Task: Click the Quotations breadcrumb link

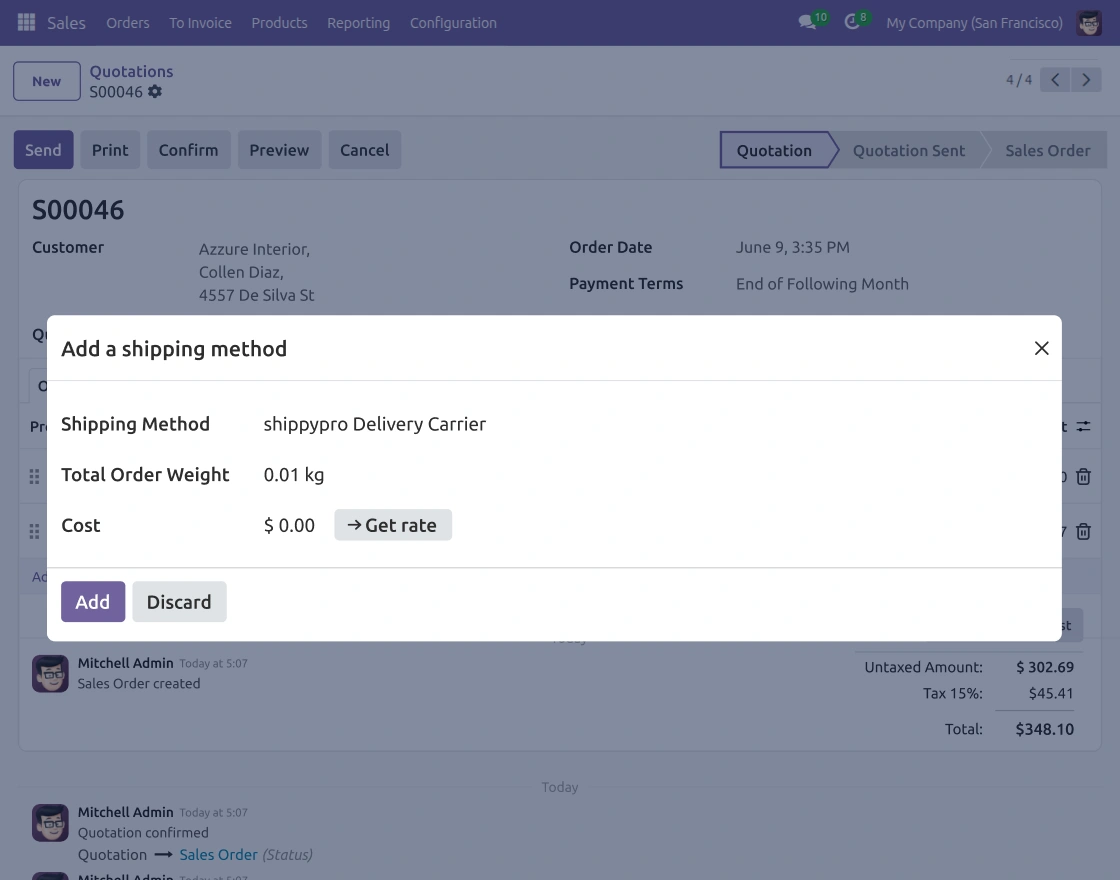Action: point(131,71)
